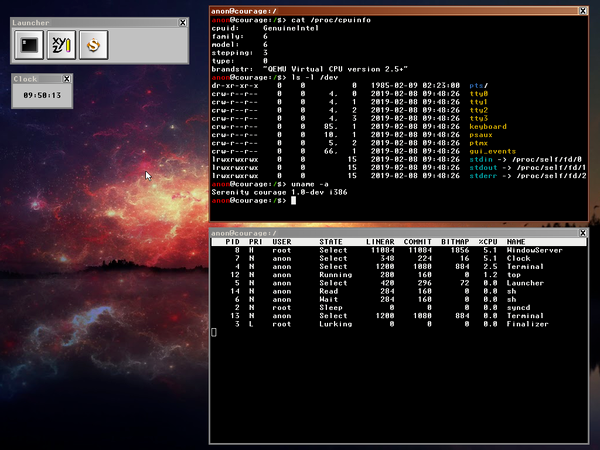Click the Clock window title
The height and width of the screenshot is (450, 600).
pos(25,79)
